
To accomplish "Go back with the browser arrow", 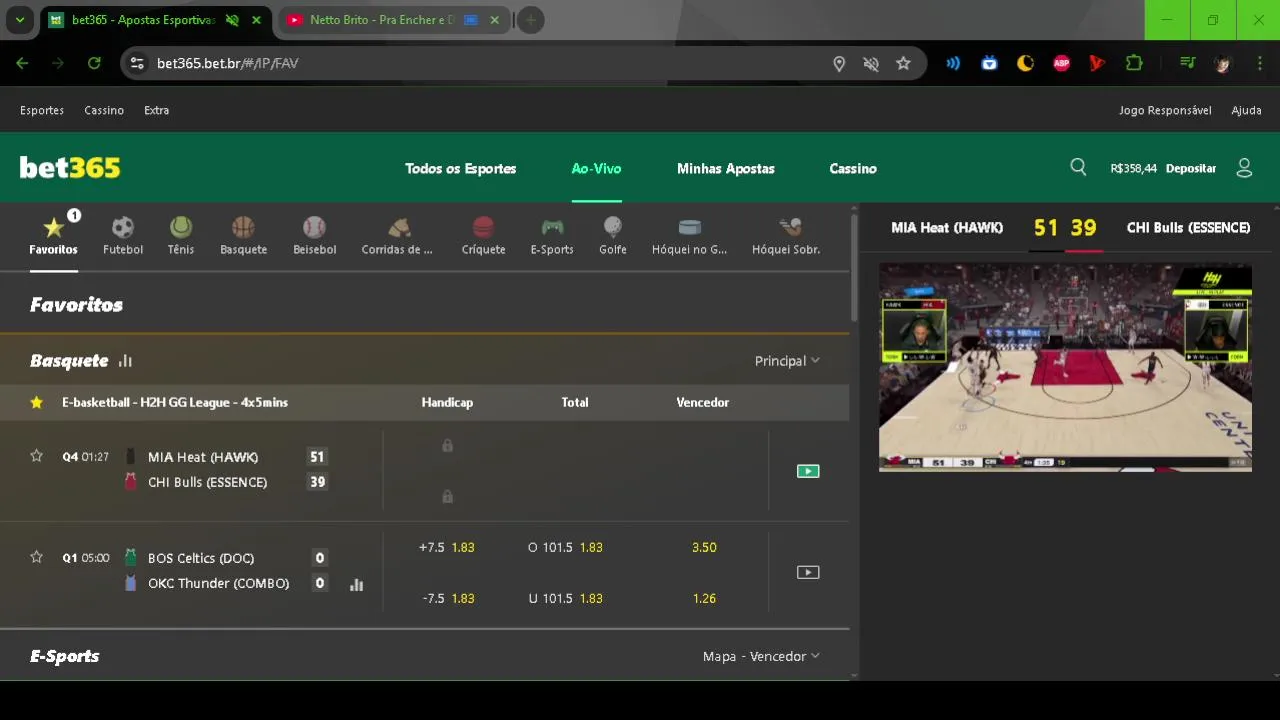I will click(22, 63).
